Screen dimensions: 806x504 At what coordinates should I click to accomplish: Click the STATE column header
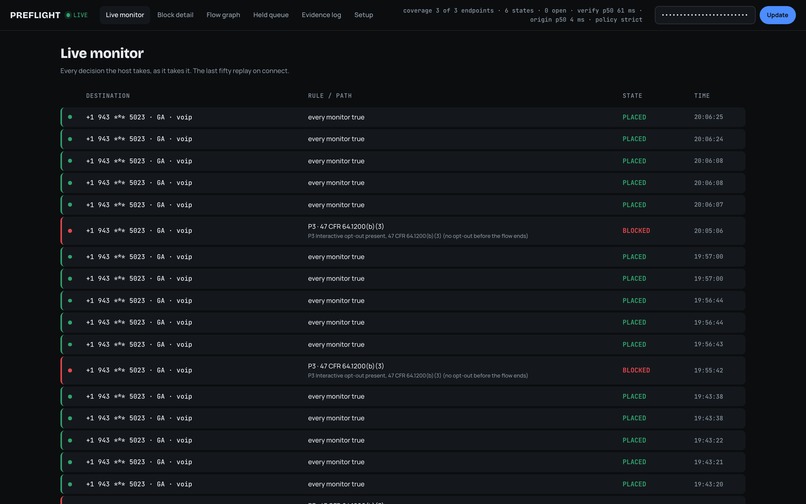(632, 96)
